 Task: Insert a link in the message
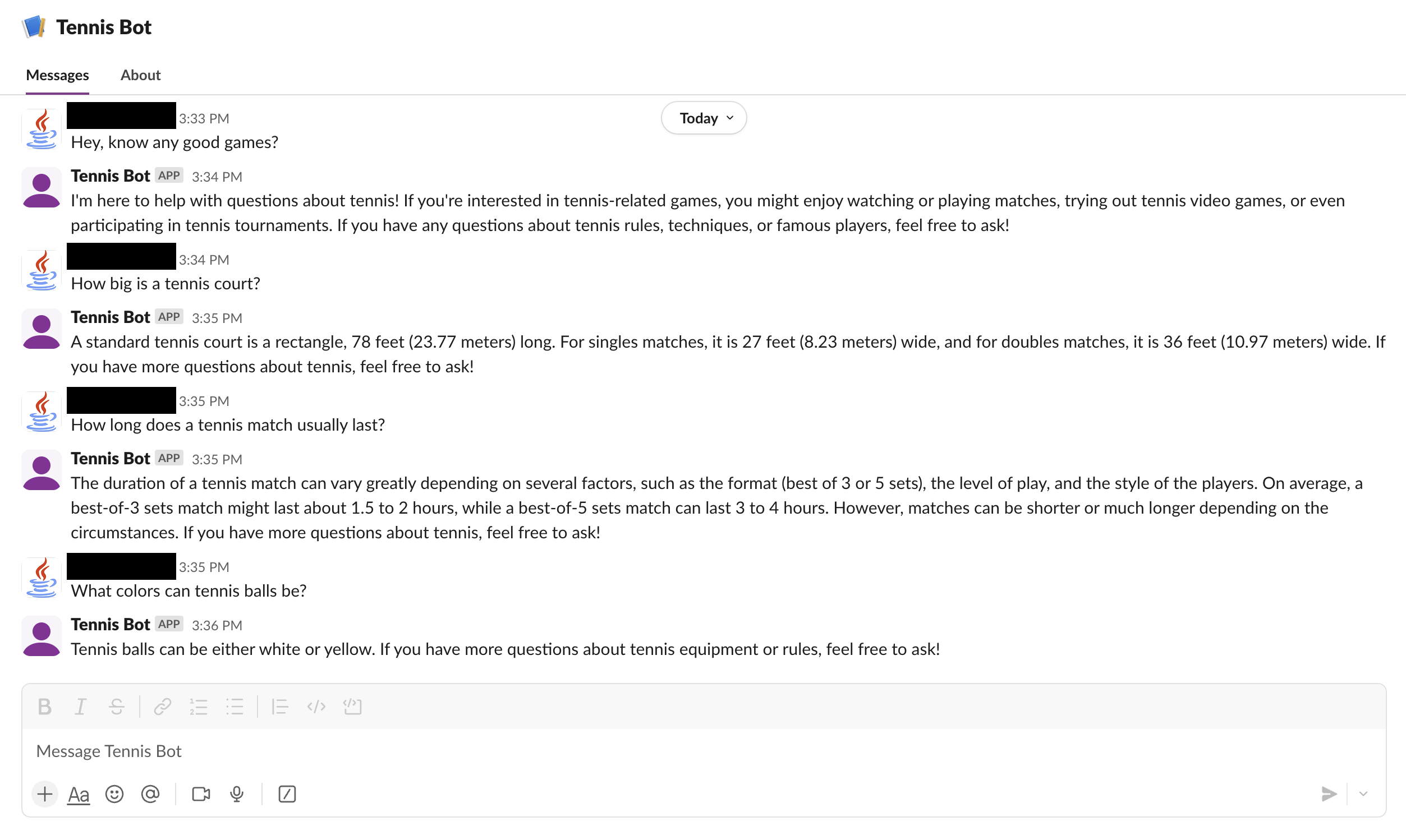[x=162, y=707]
